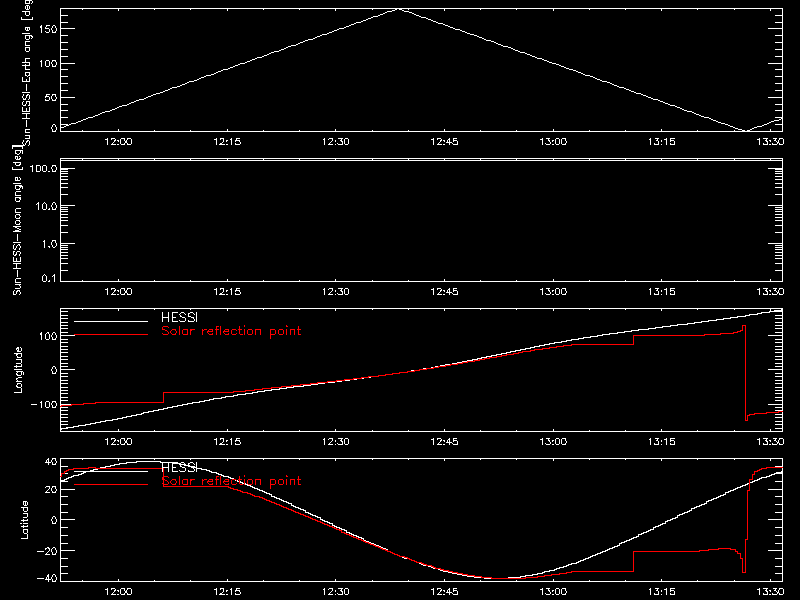
Task: Click the 10.0 tick on Moon angle axis
Action: pyautogui.click(x=46, y=207)
